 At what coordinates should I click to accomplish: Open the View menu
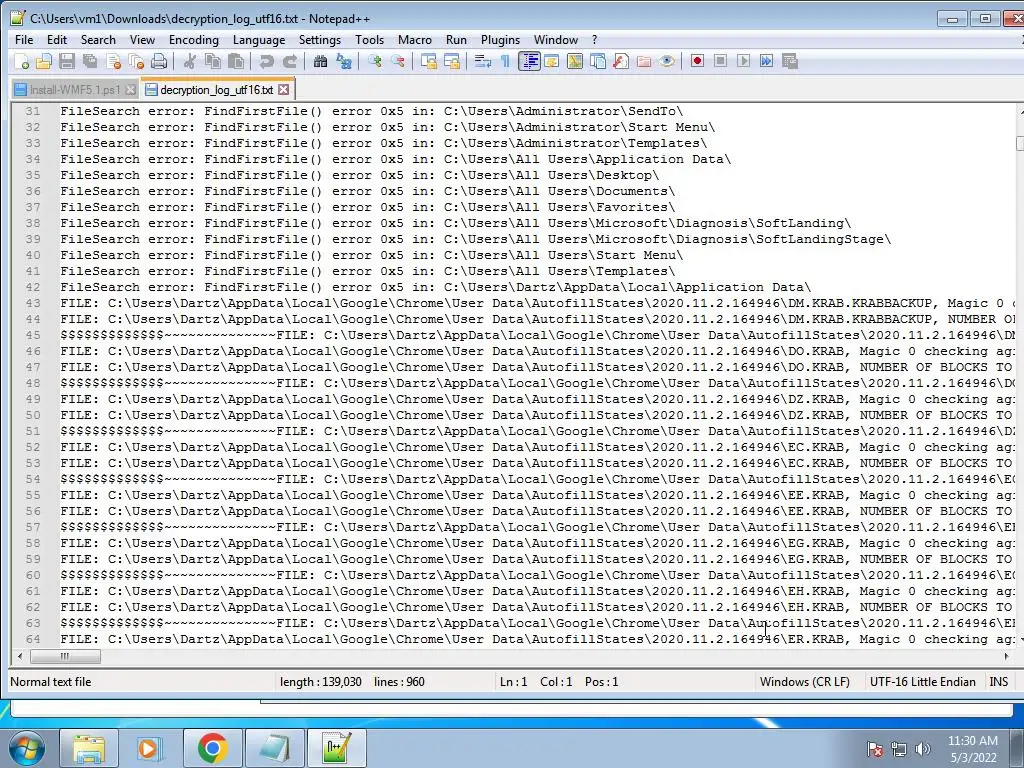click(x=142, y=40)
